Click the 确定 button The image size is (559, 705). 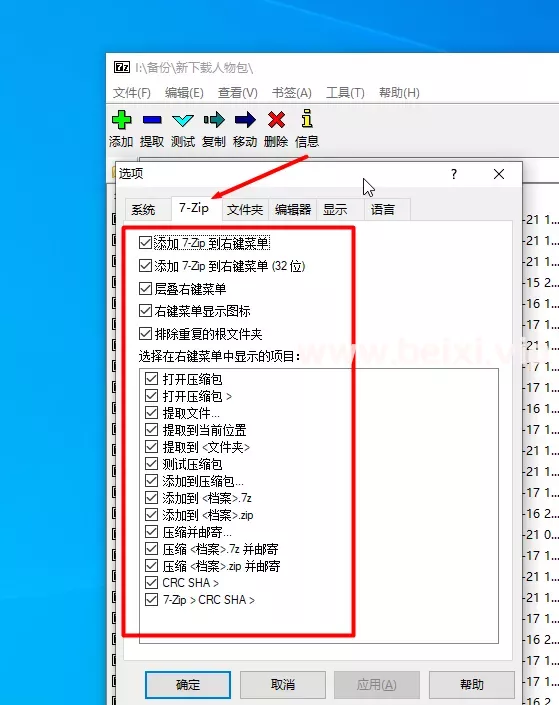tap(188, 685)
